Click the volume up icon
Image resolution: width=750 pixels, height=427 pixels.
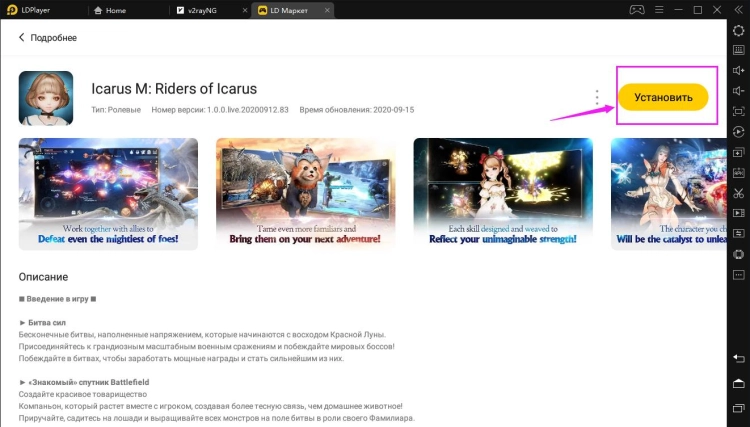739,71
